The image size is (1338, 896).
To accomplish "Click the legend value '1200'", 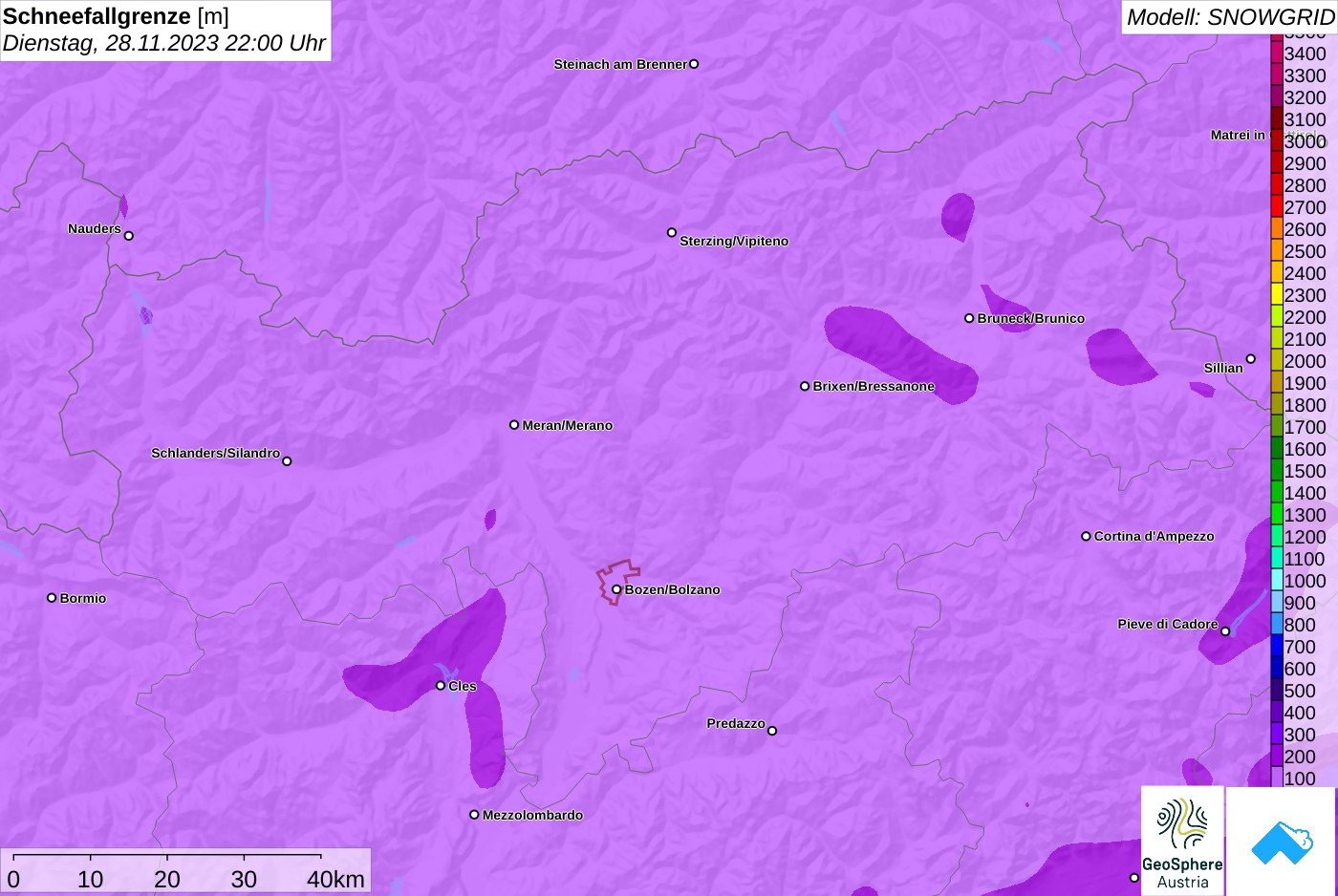I will point(1305,537).
